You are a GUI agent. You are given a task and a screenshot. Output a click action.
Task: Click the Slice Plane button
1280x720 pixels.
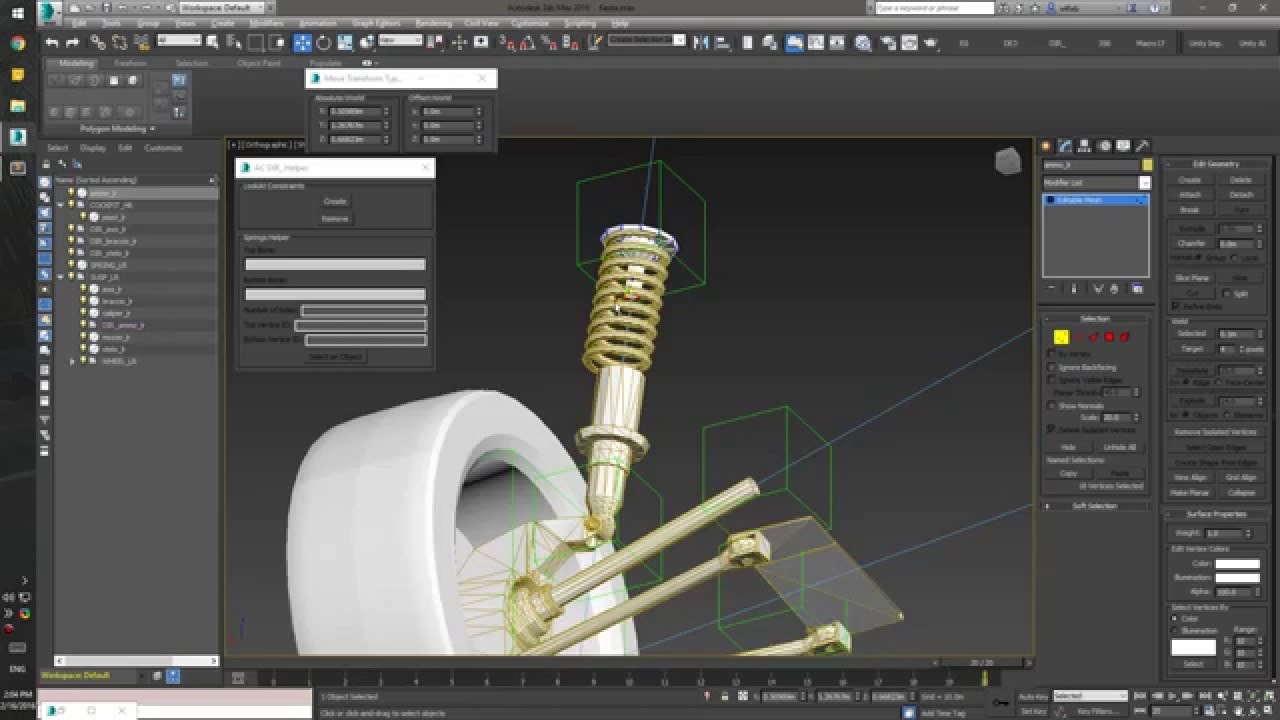(1191, 278)
